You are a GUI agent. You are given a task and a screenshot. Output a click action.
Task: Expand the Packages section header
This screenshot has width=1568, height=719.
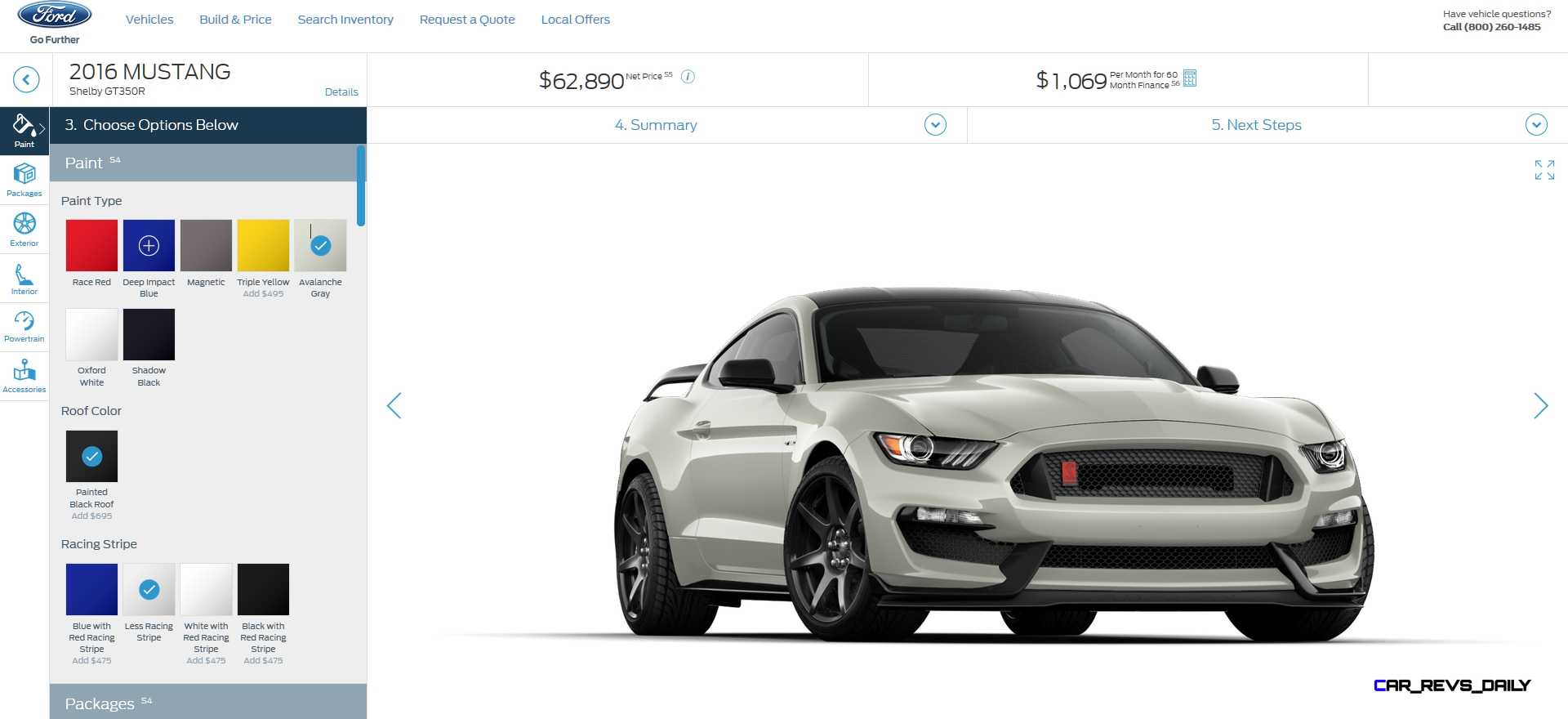208,702
